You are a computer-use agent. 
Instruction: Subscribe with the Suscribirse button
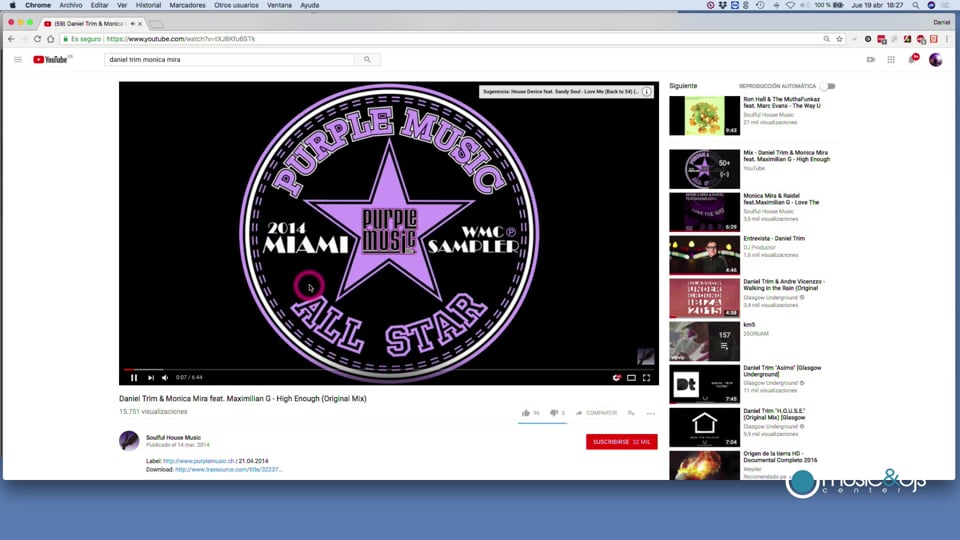click(x=621, y=441)
